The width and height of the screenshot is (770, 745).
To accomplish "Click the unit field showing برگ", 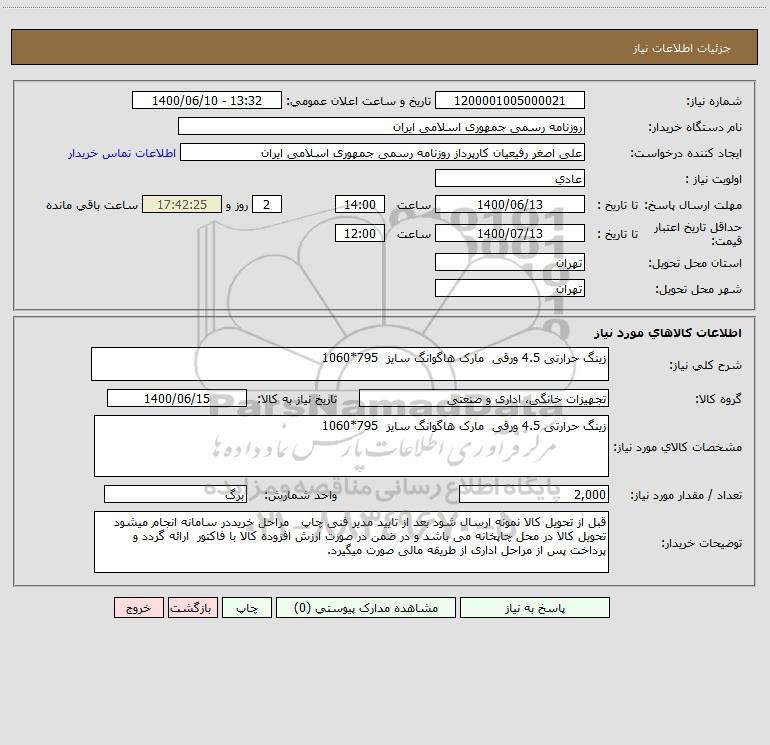I will click(x=175, y=494).
